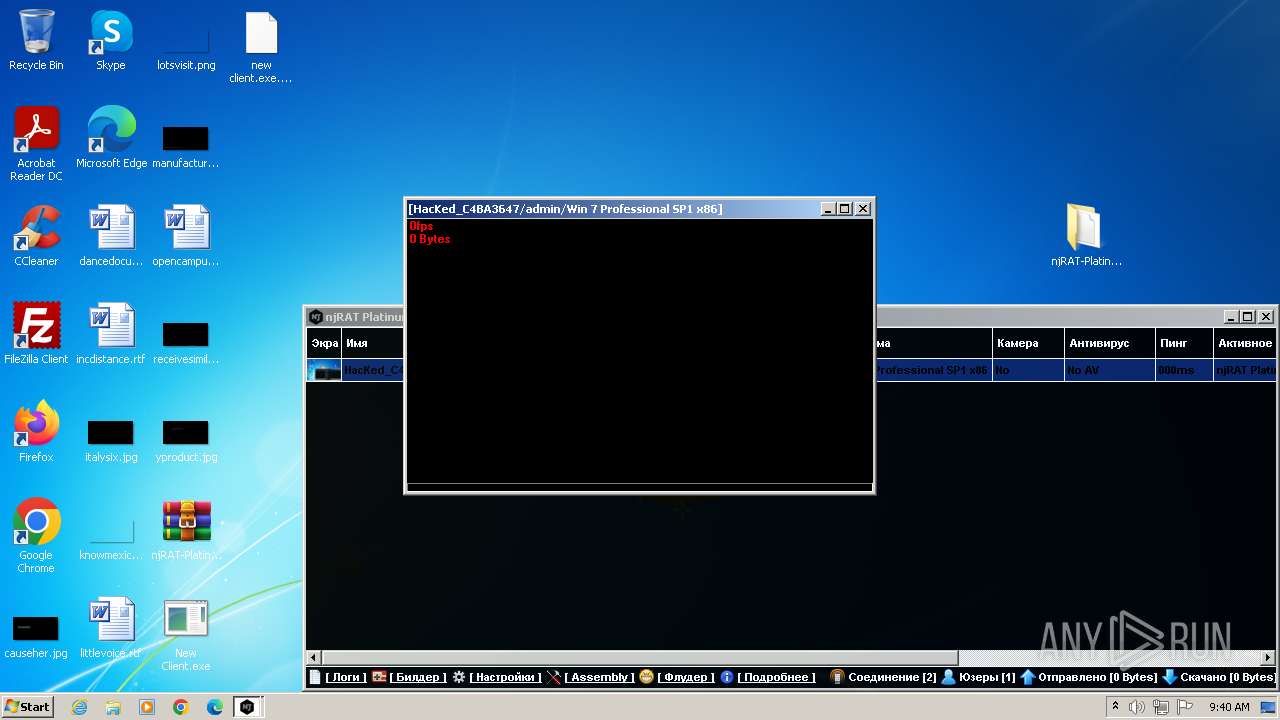Select the dancedocu Word document icon
This screenshot has width=1280, height=720.
[x=111, y=236]
